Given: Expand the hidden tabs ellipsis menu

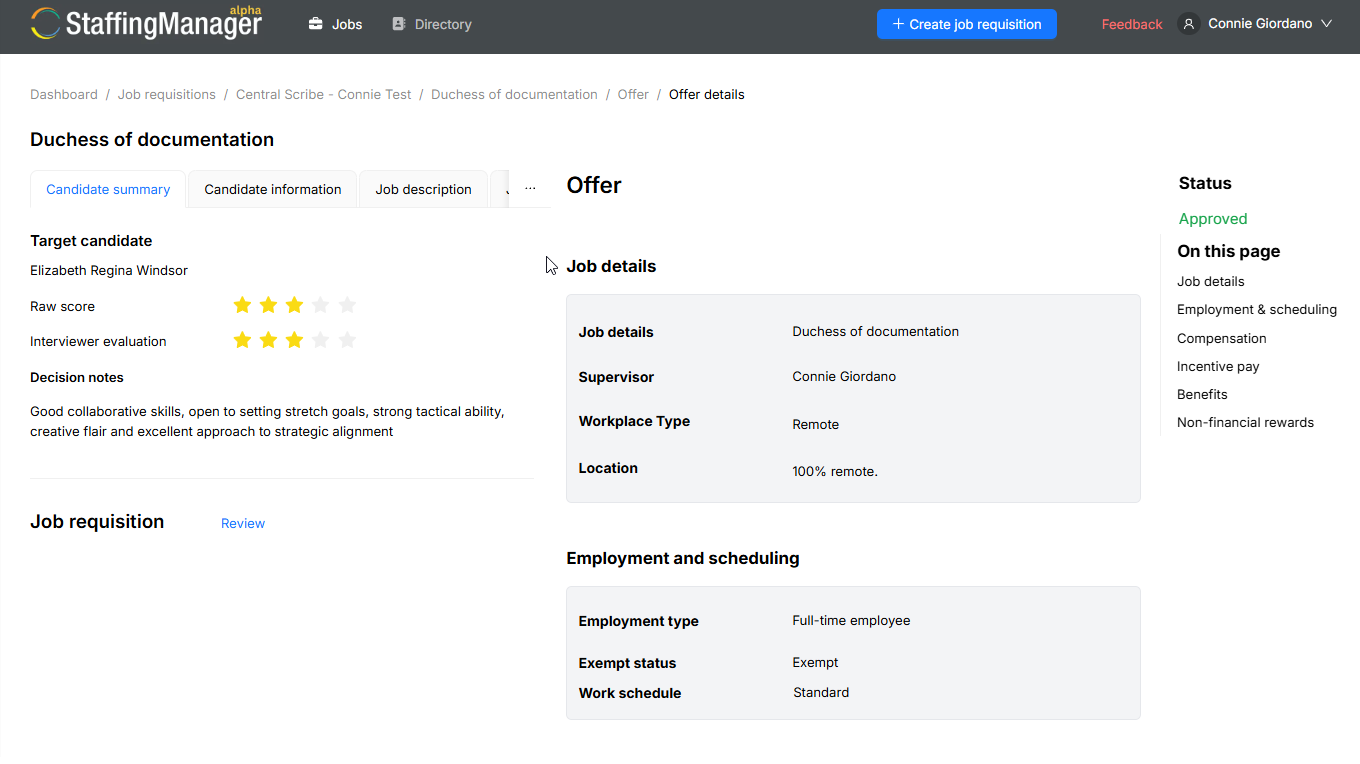Looking at the screenshot, I should pos(530,188).
